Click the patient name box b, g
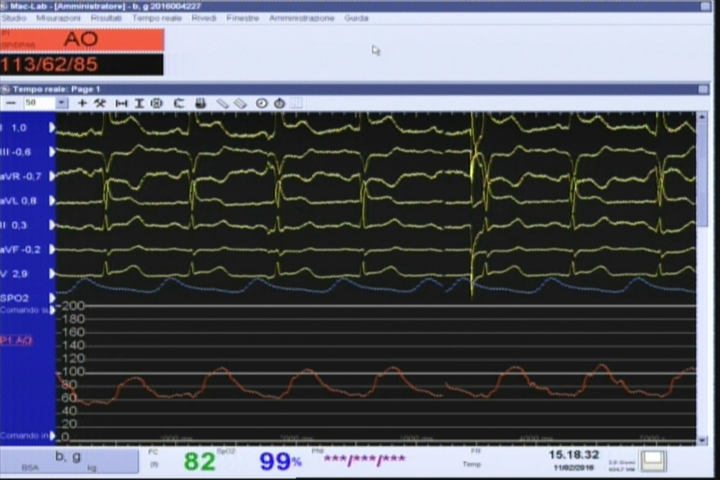 click(x=69, y=461)
